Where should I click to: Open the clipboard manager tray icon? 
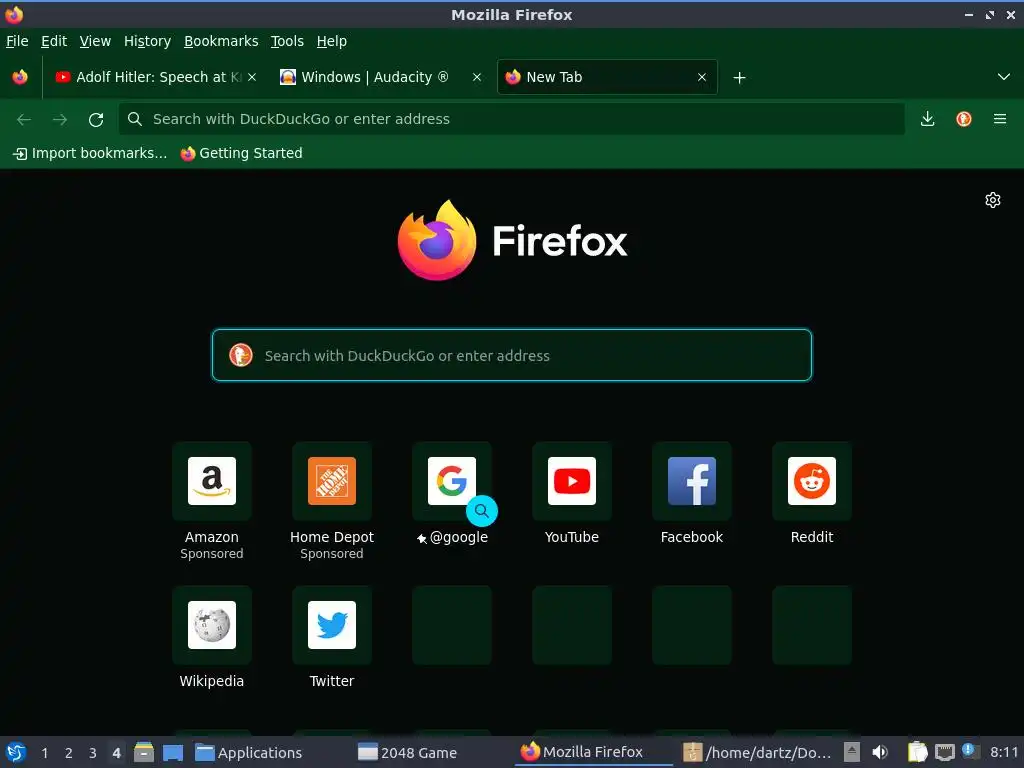pos(918,752)
